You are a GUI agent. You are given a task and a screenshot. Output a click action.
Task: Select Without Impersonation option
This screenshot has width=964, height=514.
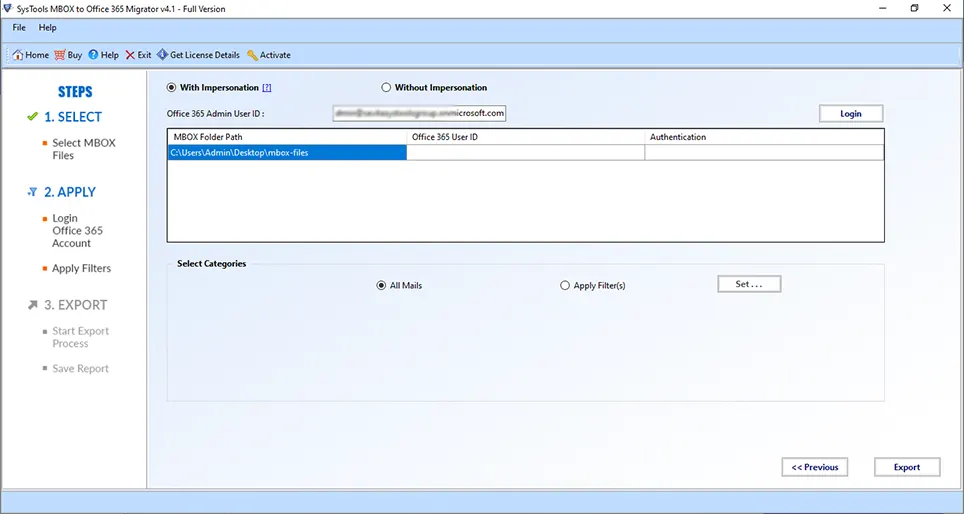(385, 87)
